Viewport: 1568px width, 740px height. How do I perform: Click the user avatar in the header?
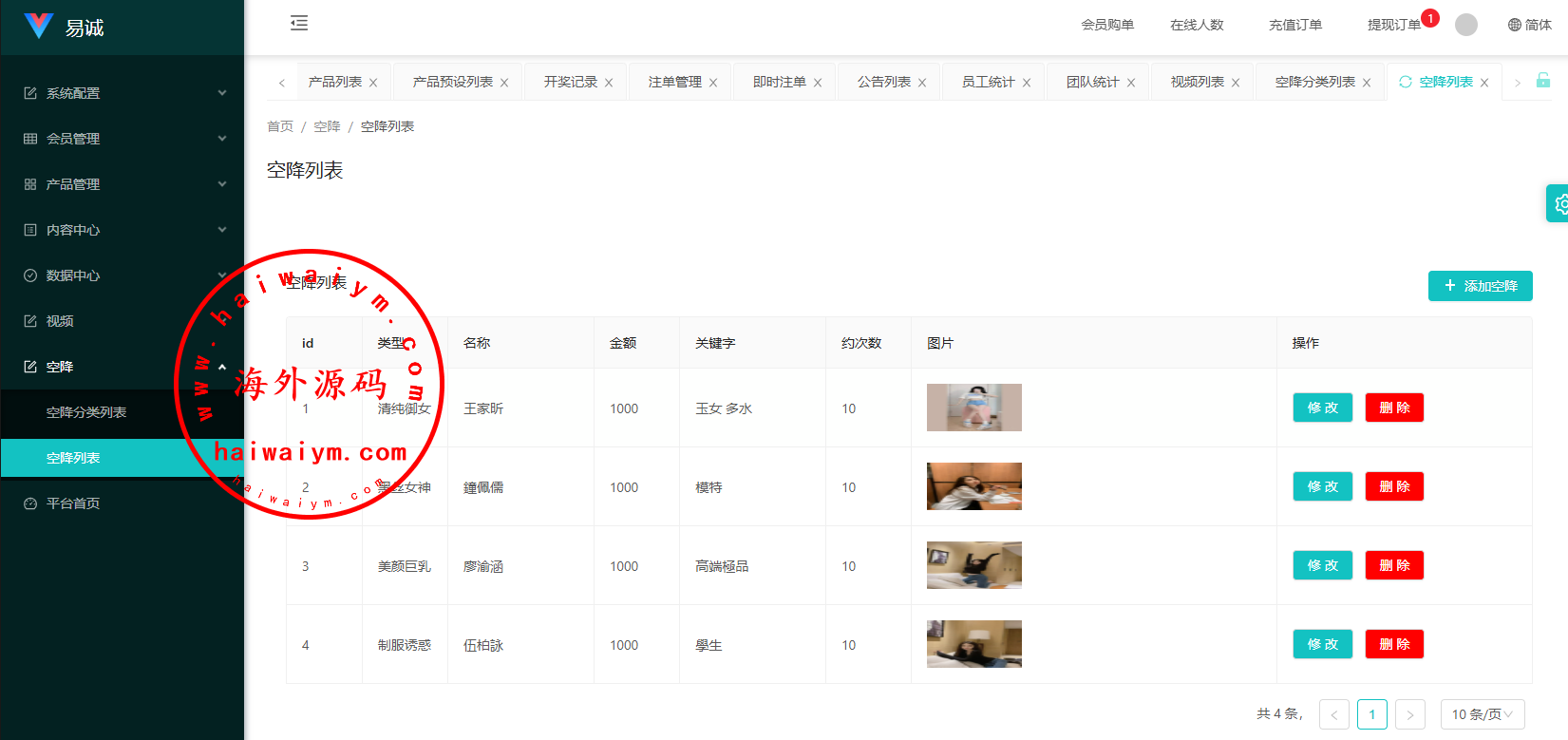[1466, 25]
